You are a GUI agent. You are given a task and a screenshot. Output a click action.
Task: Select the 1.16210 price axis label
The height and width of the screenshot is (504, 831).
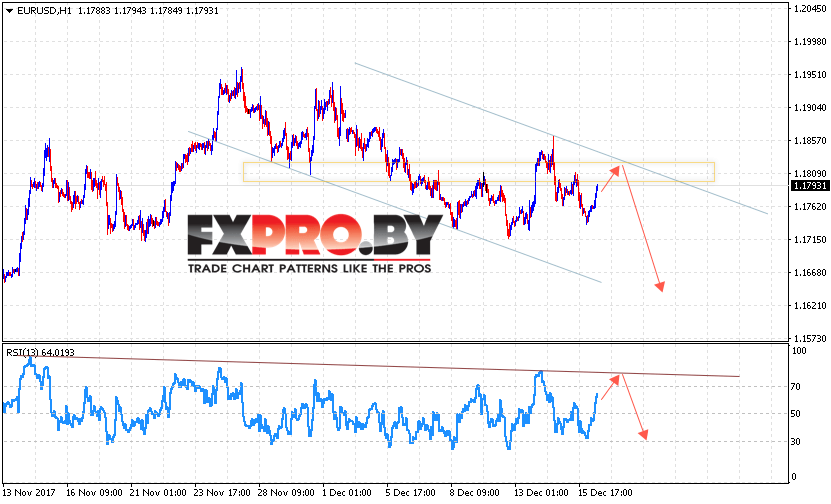point(810,306)
